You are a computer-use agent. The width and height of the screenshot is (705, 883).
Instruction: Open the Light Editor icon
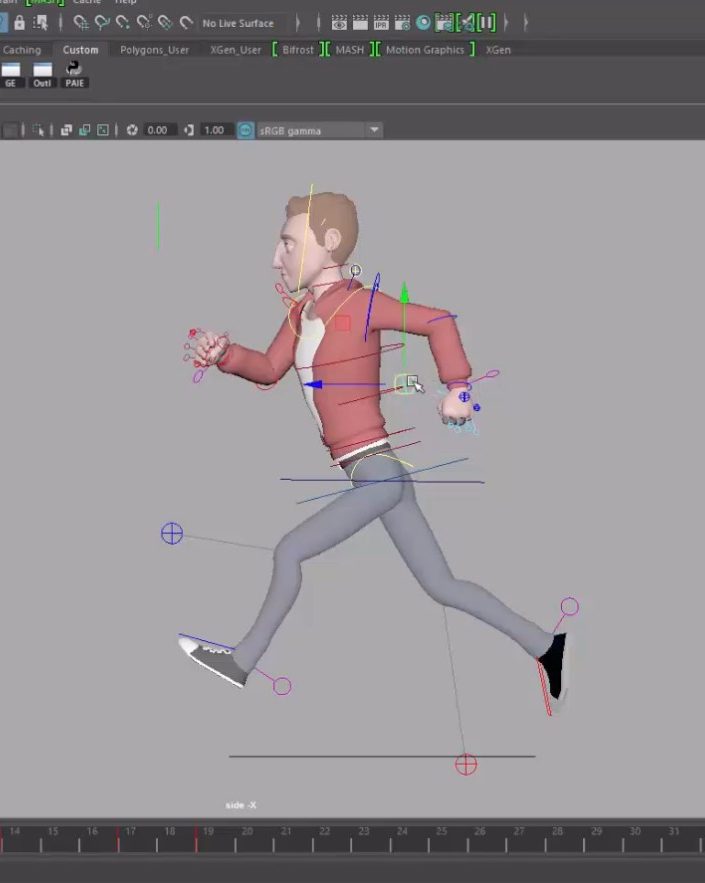pos(466,23)
